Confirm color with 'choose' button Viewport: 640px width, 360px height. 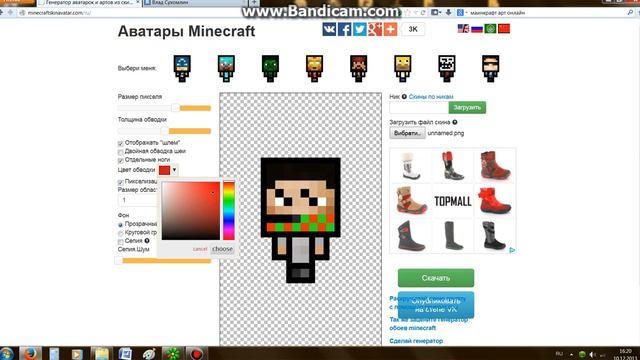click(222, 249)
